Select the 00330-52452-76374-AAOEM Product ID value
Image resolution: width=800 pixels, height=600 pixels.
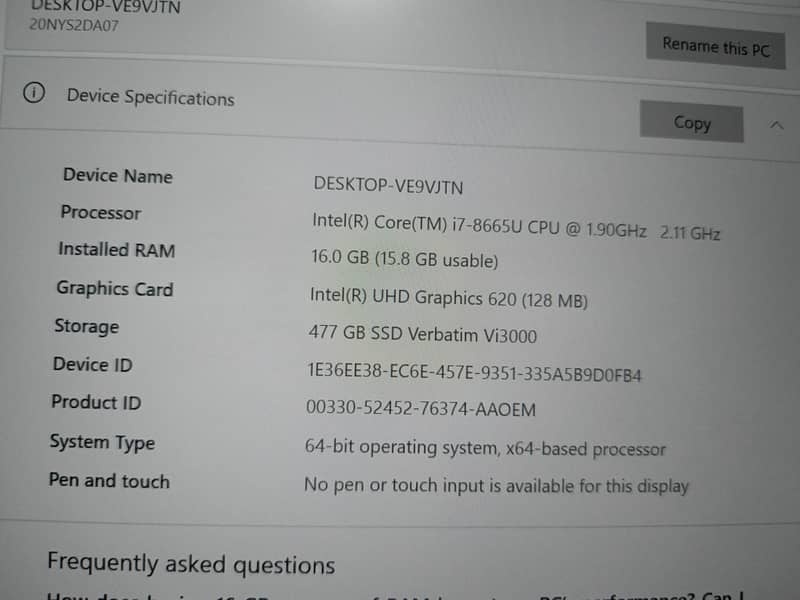point(421,408)
